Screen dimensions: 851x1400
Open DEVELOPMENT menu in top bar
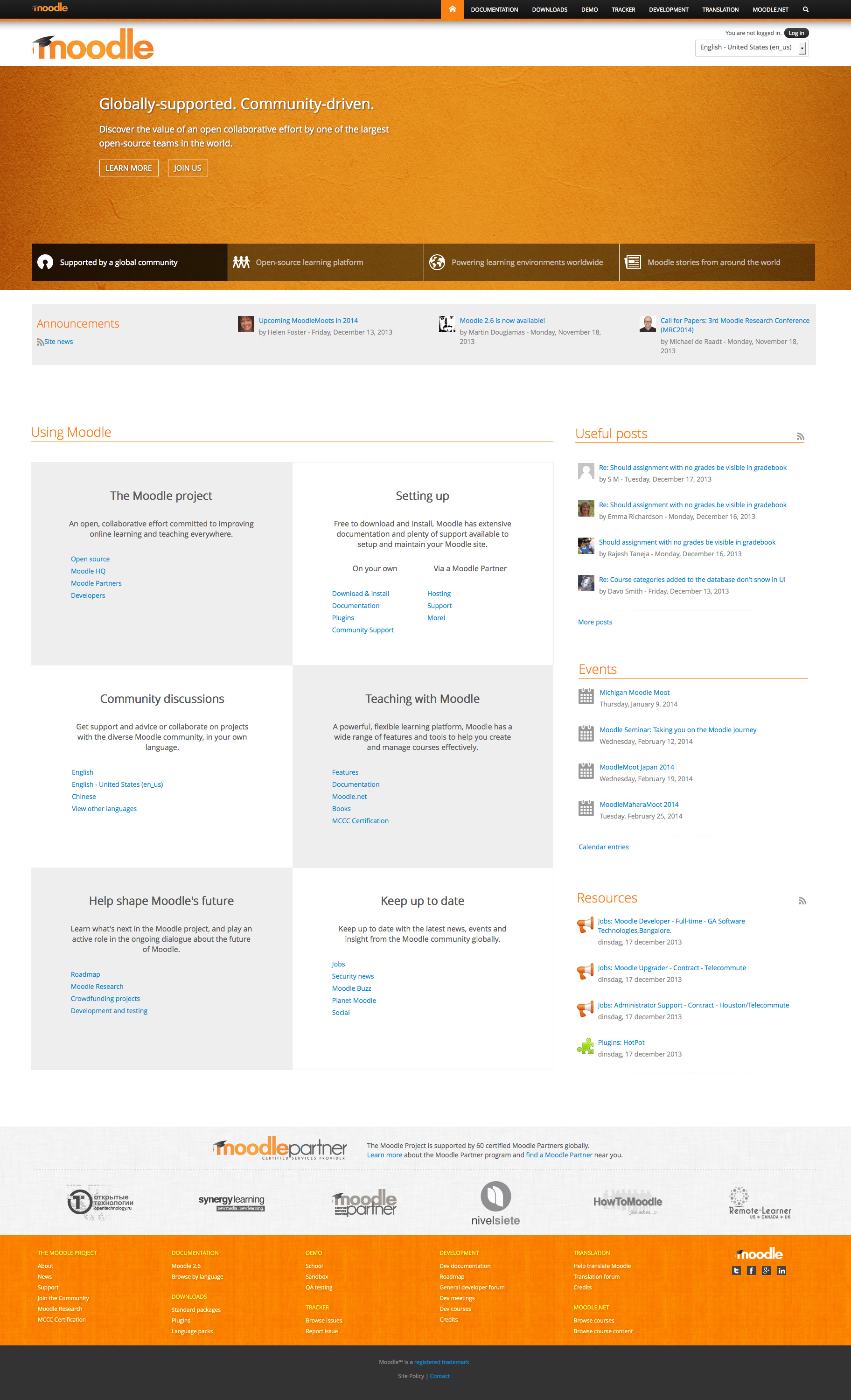click(x=669, y=10)
